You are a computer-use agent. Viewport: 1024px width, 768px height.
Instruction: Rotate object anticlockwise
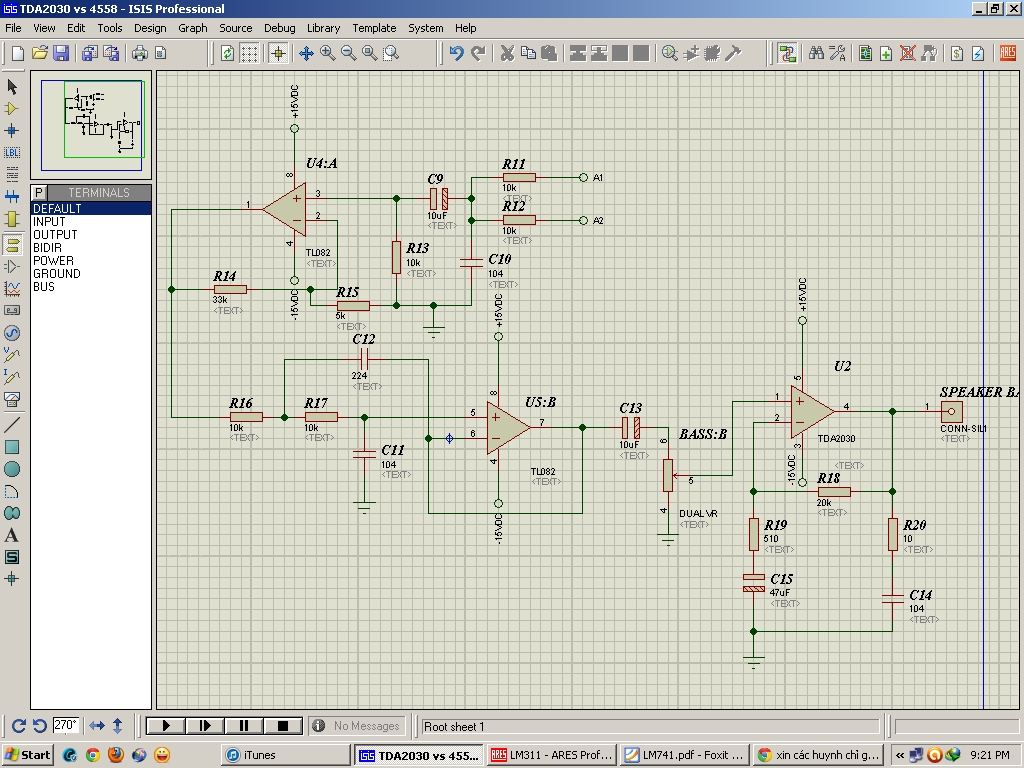(40, 726)
